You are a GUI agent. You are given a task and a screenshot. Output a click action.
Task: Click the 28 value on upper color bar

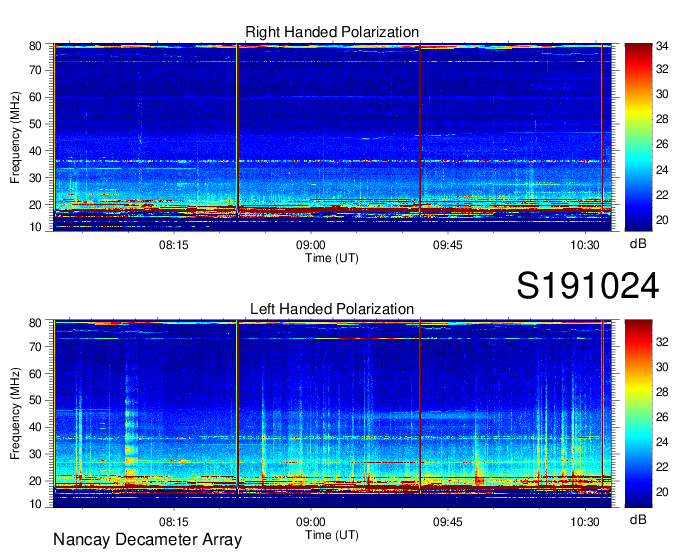pos(662,119)
